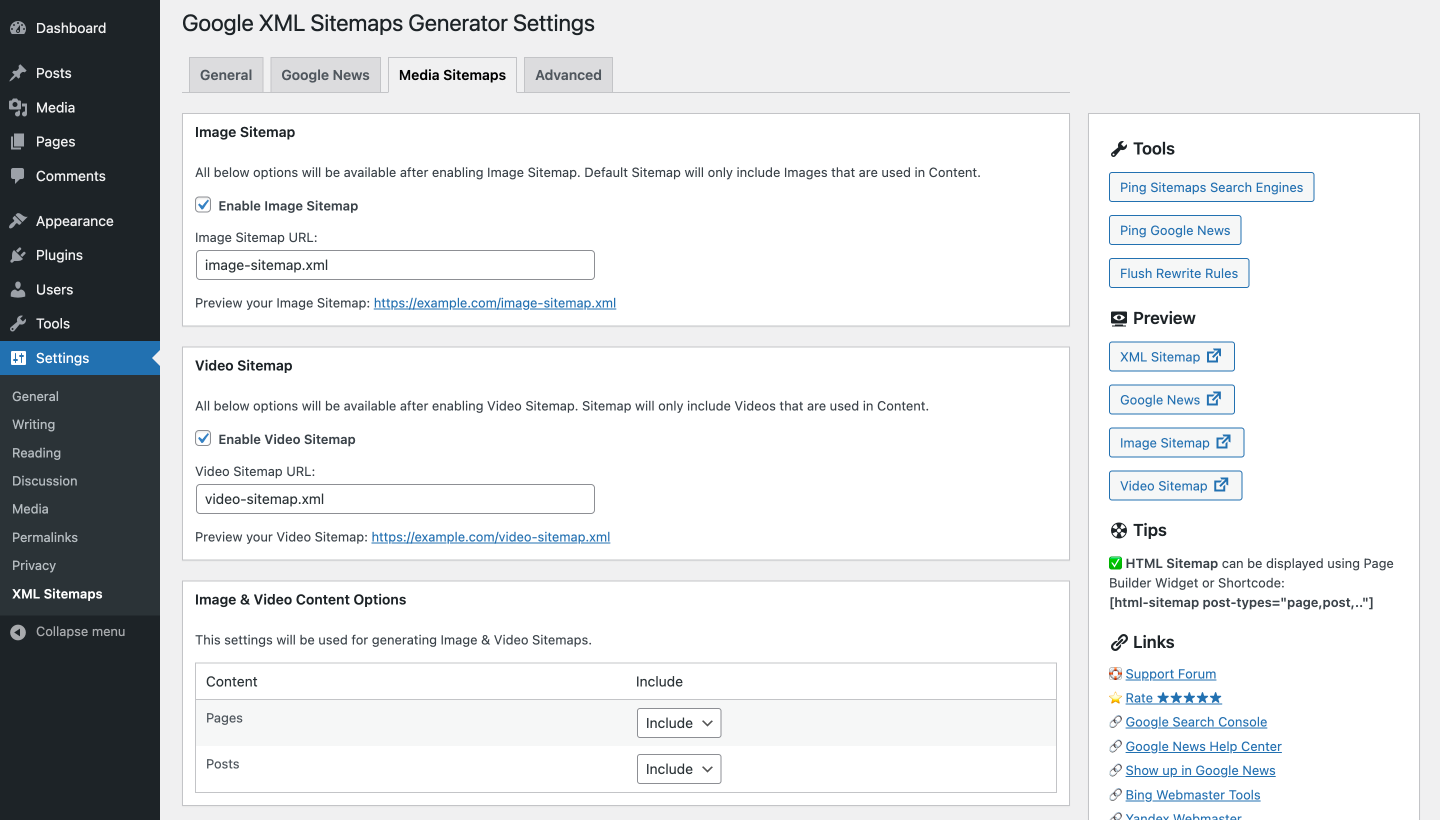The image size is (1440, 820).
Task: Click the wrench icon beside Tools heading
Action: click(x=1119, y=149)
